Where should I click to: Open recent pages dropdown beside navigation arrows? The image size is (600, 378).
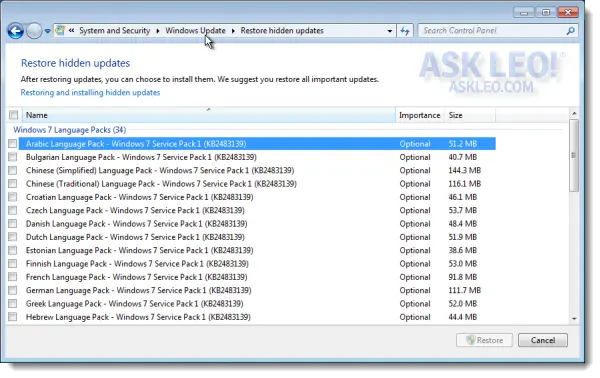tap(47, 31)
